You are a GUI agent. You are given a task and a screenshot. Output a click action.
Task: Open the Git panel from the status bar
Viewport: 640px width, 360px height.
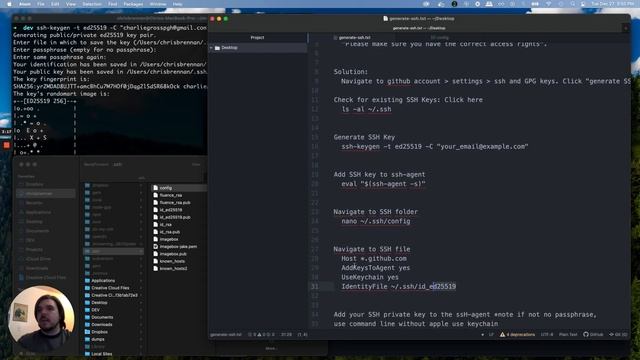pos(618,334)
